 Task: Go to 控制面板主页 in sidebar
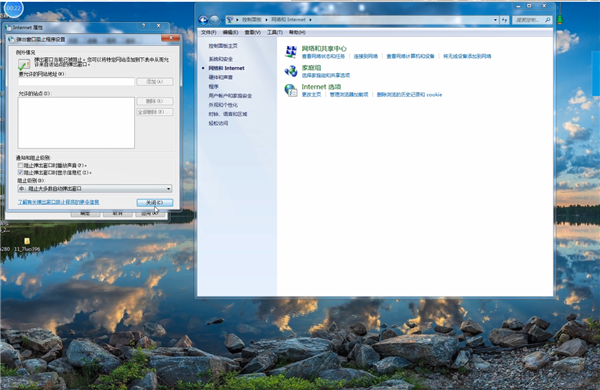223,46
